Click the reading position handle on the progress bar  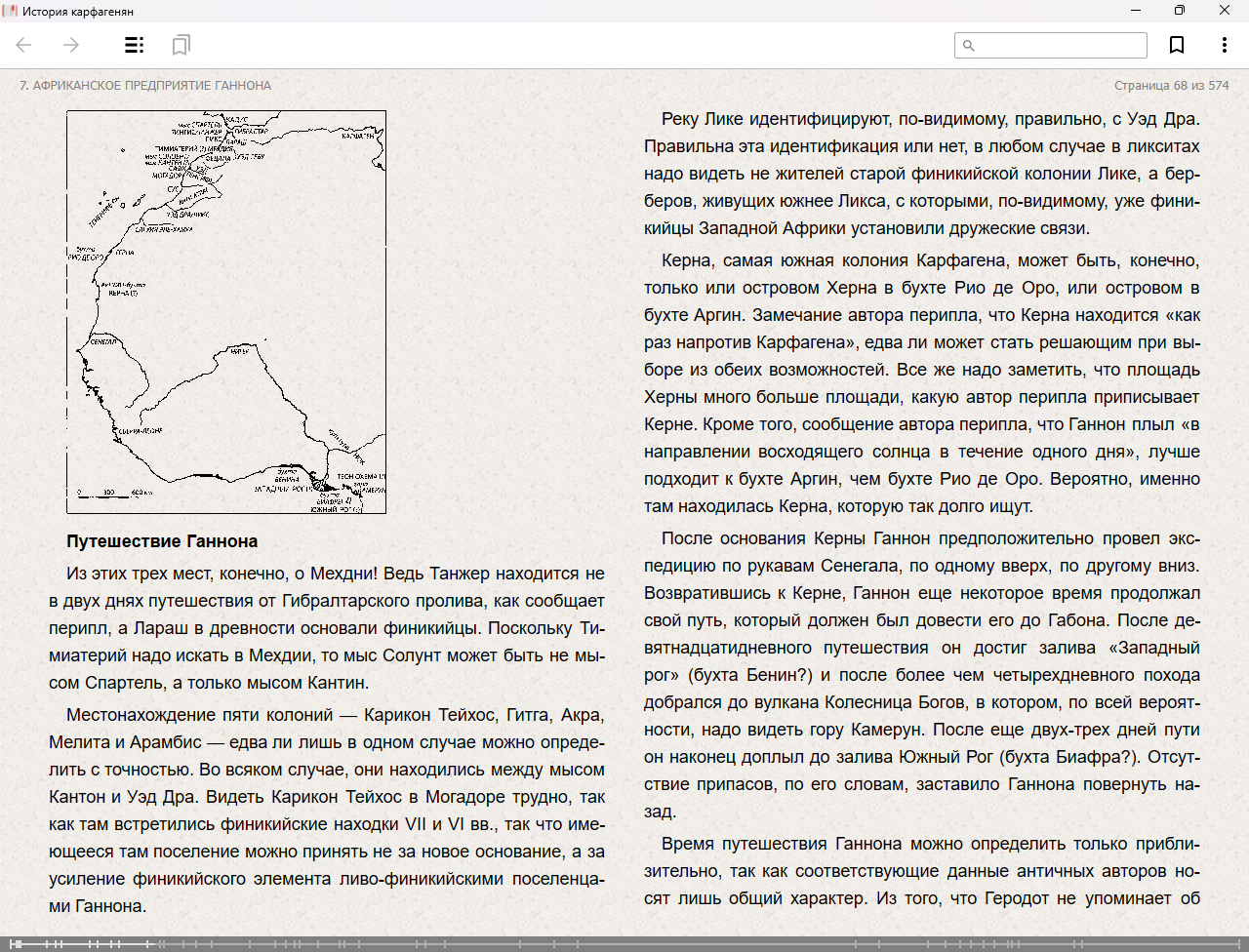tap(15, 944)
